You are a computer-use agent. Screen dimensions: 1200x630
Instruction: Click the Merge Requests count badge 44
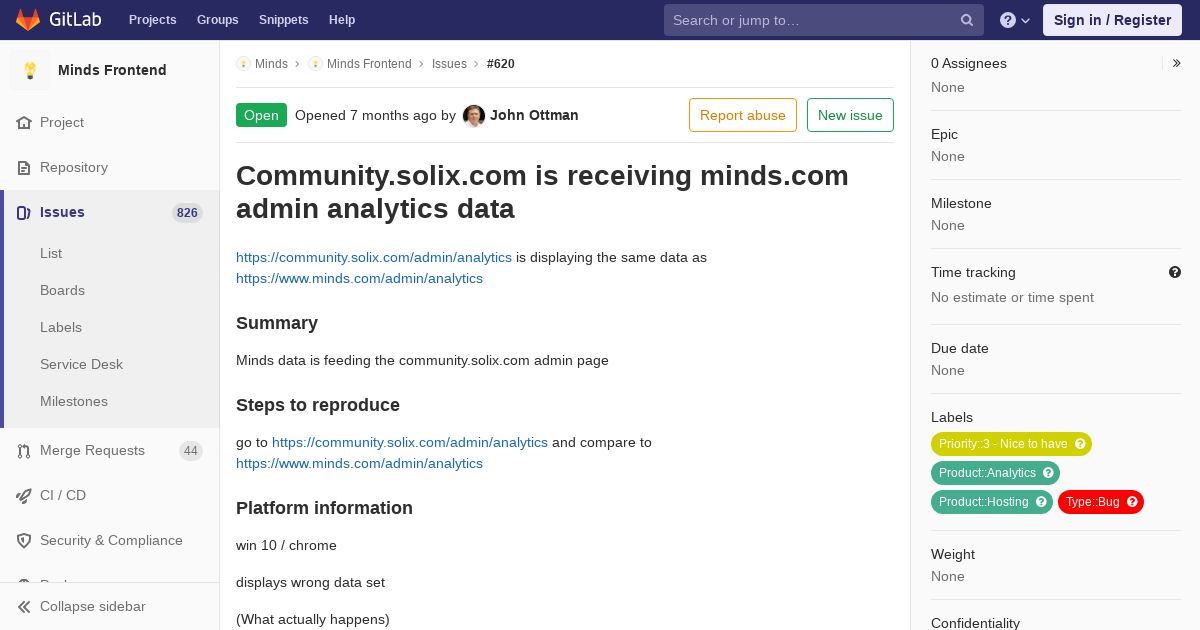point(191,451)
